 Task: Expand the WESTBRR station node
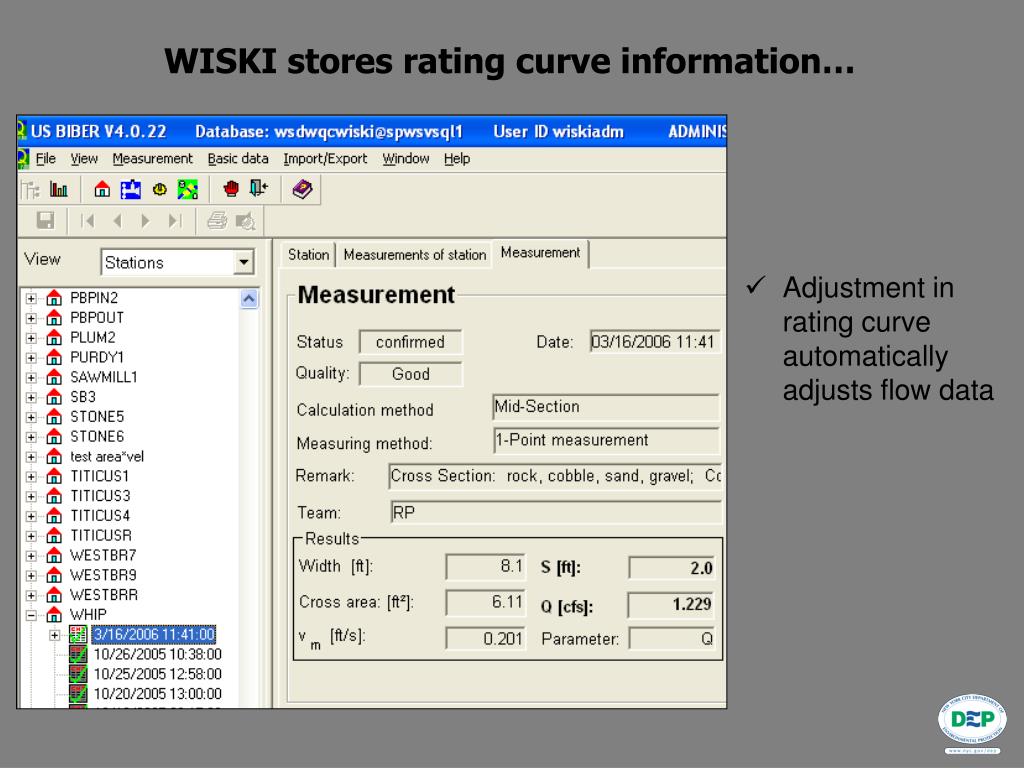(31, 596)
